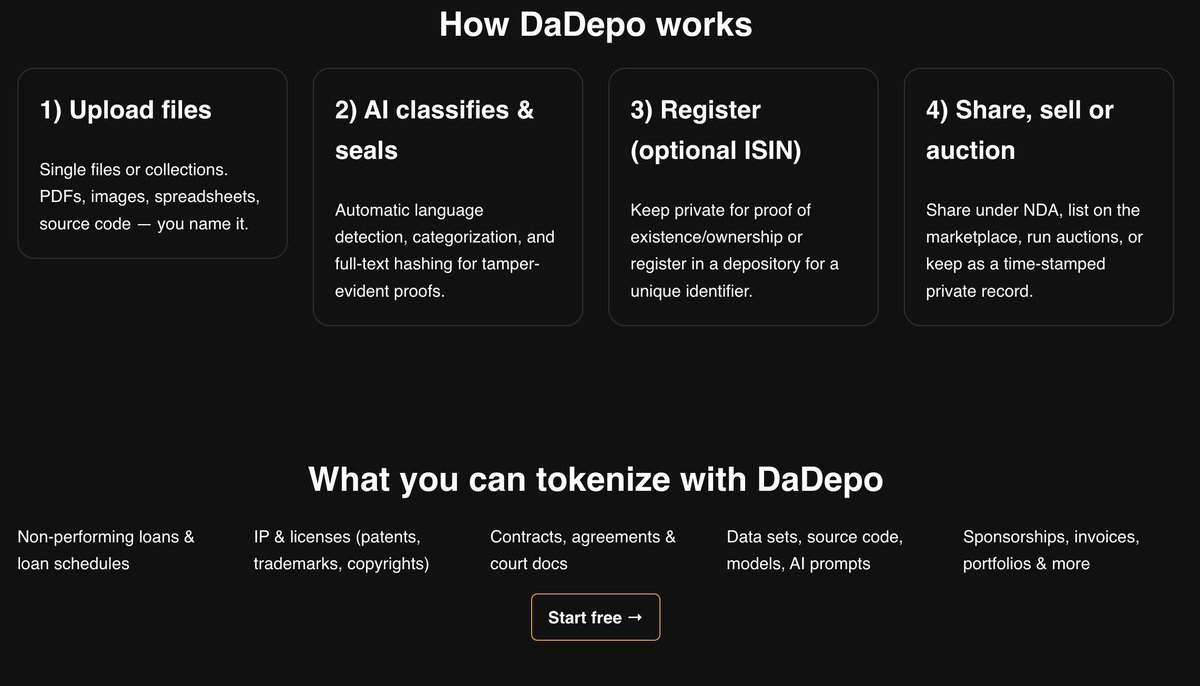Click Data sets, source code, models category
Screen dimensions: 1200x686
(x=814, y=550)
